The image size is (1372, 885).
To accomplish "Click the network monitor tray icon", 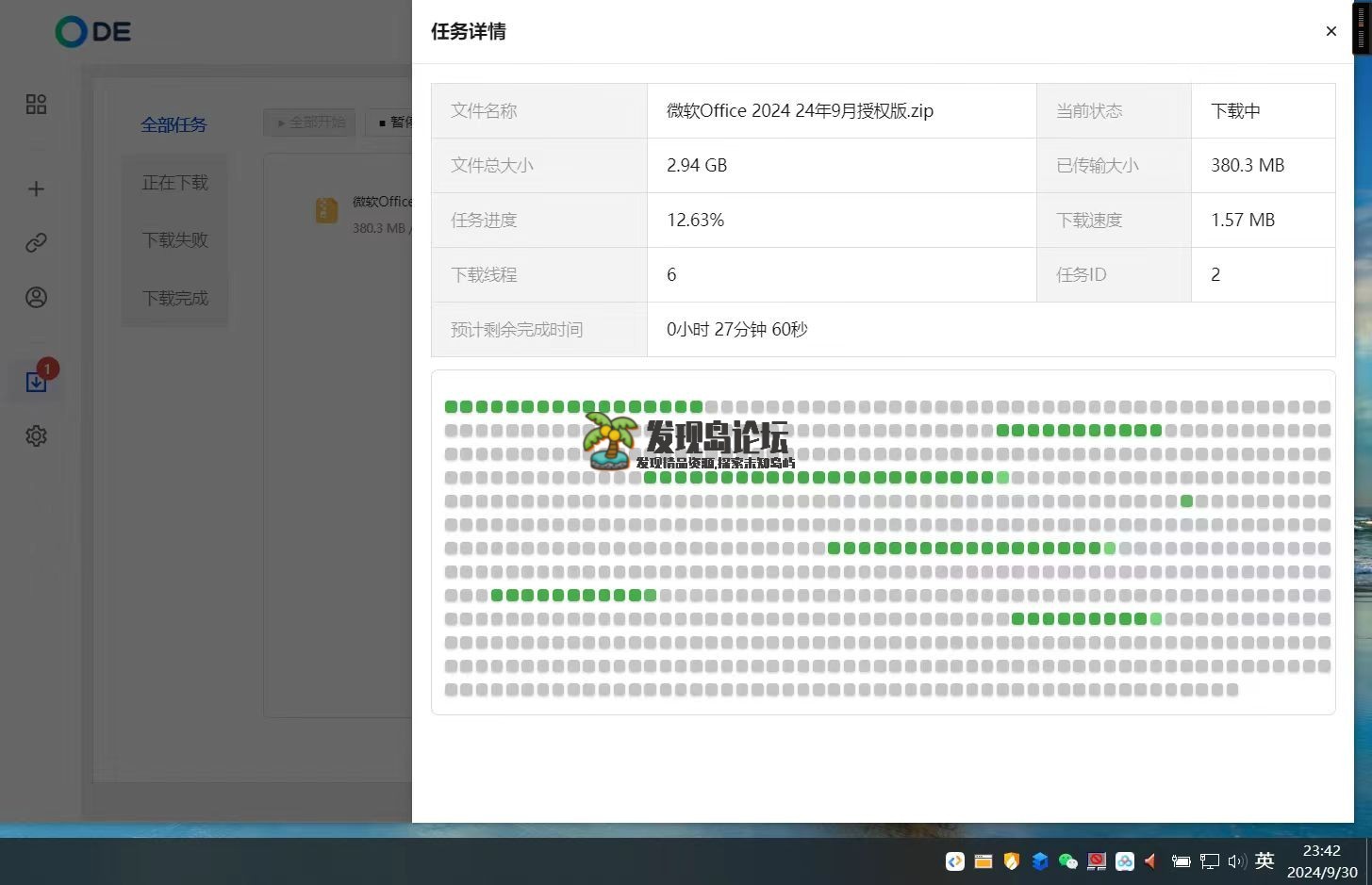I will (x=1210, y=860).
